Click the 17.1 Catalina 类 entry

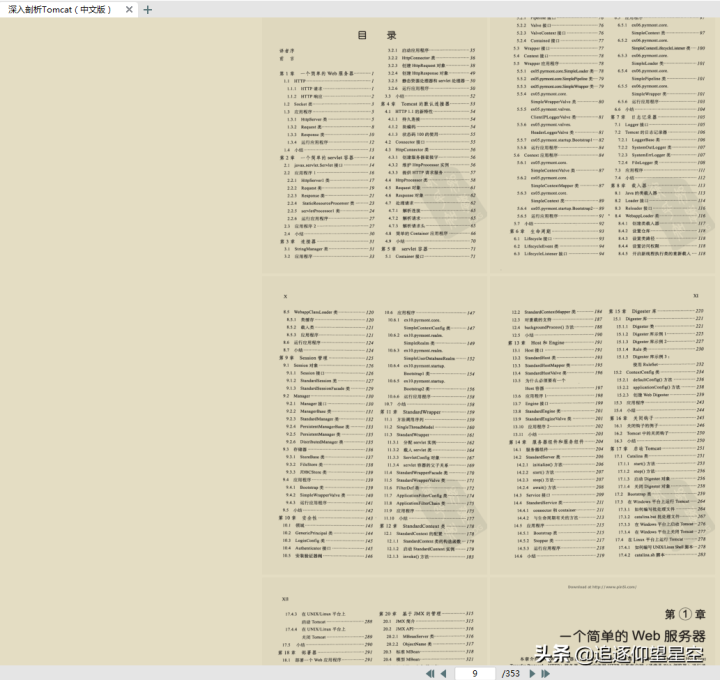click(x=659, y=456)
